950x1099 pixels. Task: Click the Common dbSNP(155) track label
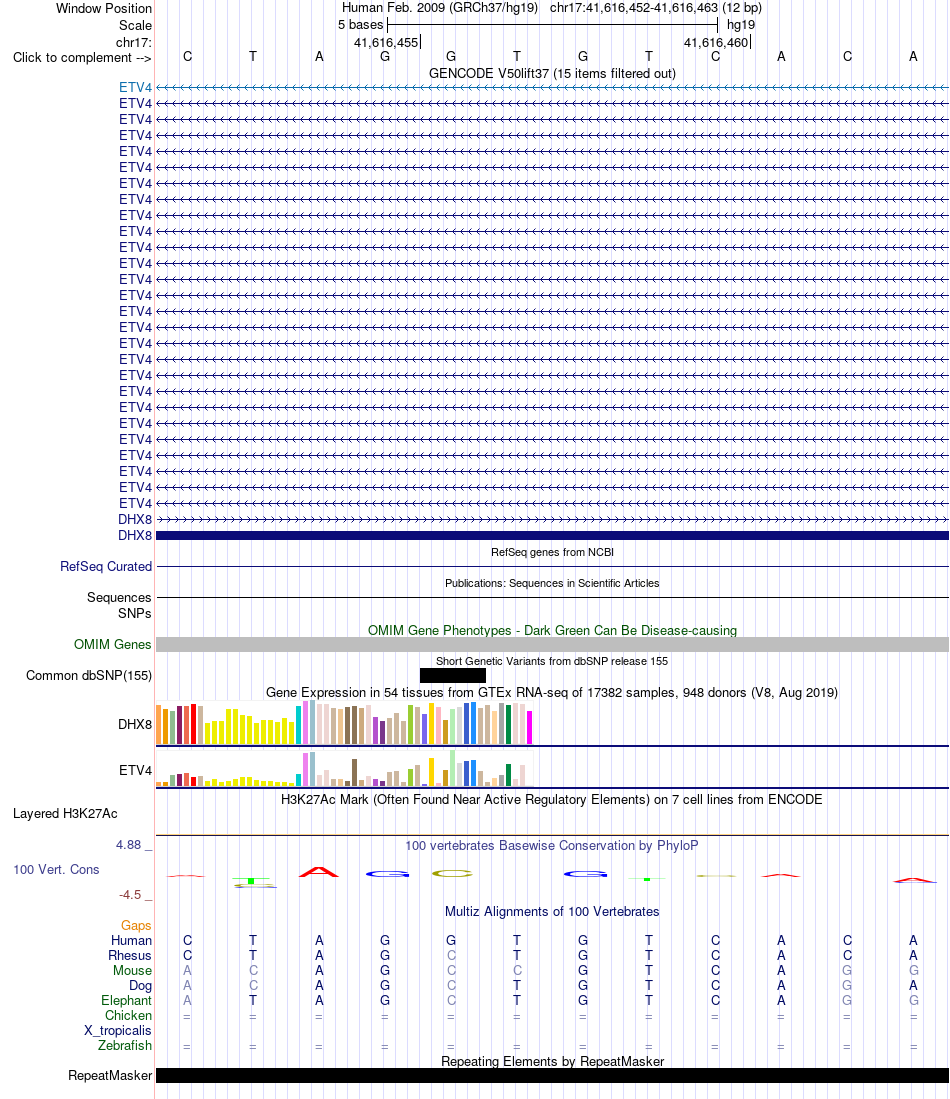[x=89, y=676]
